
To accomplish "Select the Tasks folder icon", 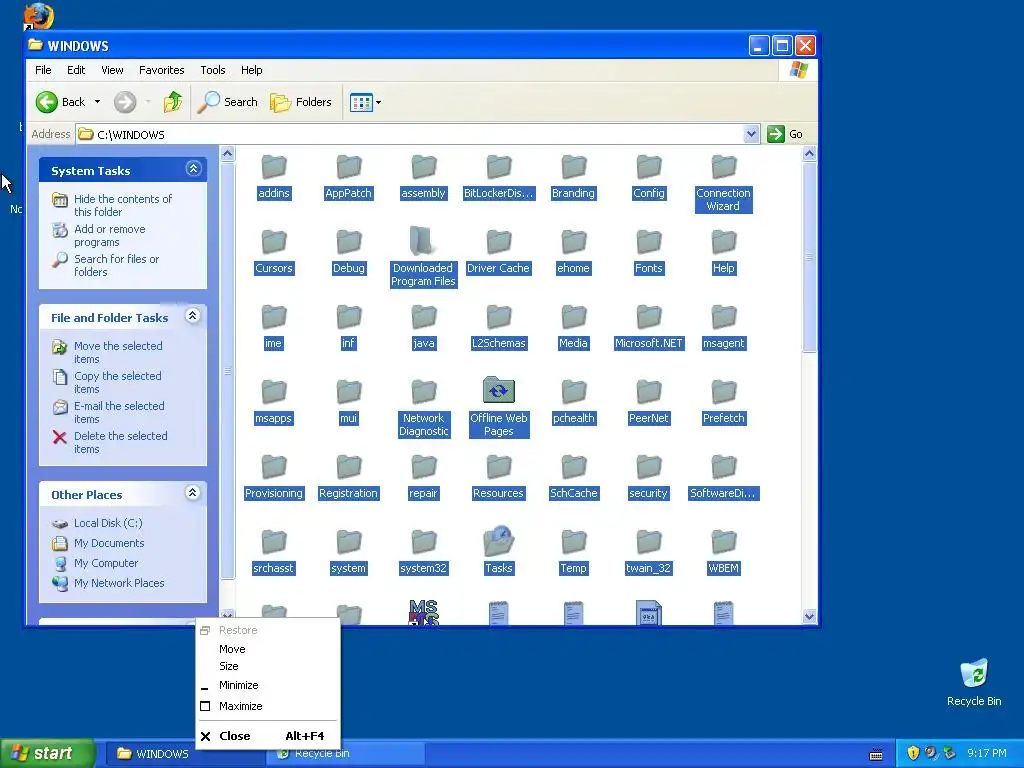I will coord(498,542).
